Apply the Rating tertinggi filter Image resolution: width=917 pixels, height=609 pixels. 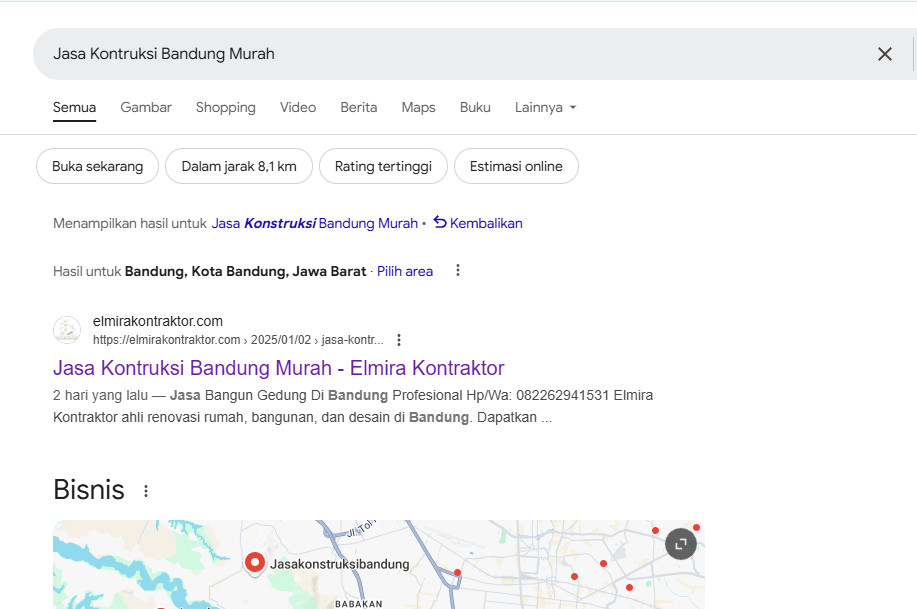pyautogui.click(x=383, y=166)
